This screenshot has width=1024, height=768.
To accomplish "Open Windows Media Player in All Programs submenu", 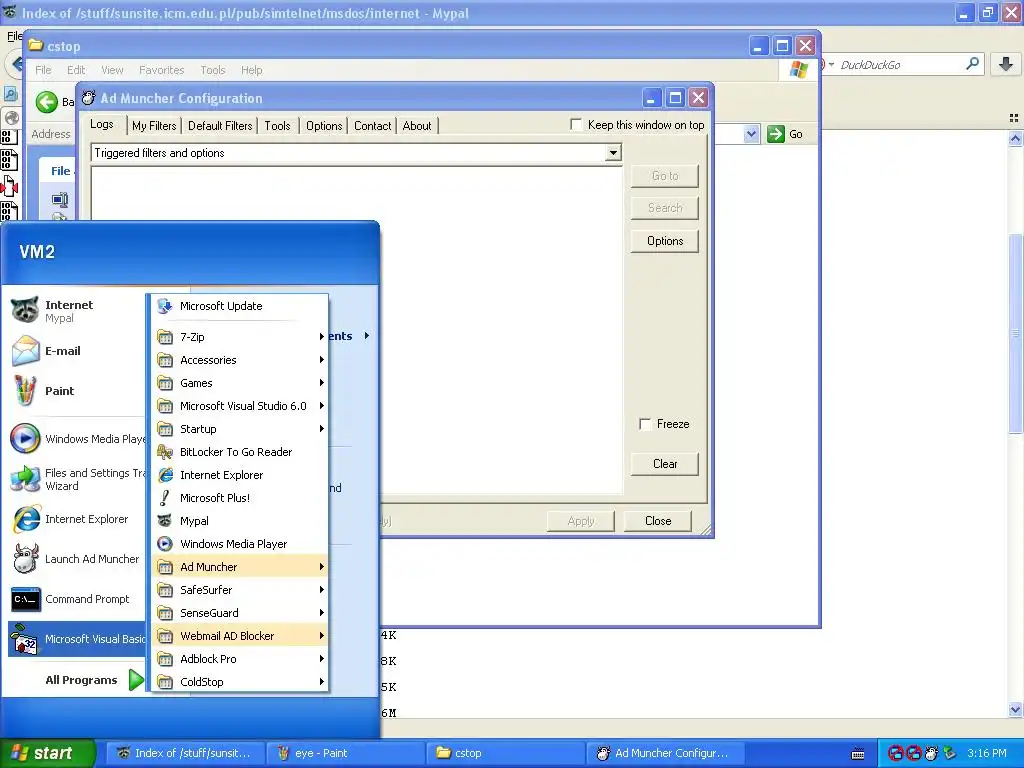I will click(x=240, y=543).
